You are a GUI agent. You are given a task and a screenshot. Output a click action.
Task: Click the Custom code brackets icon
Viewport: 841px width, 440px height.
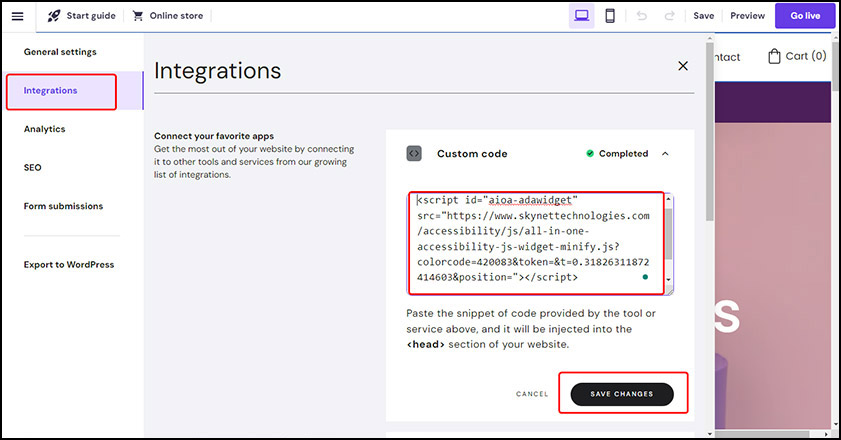pos(414,153)
